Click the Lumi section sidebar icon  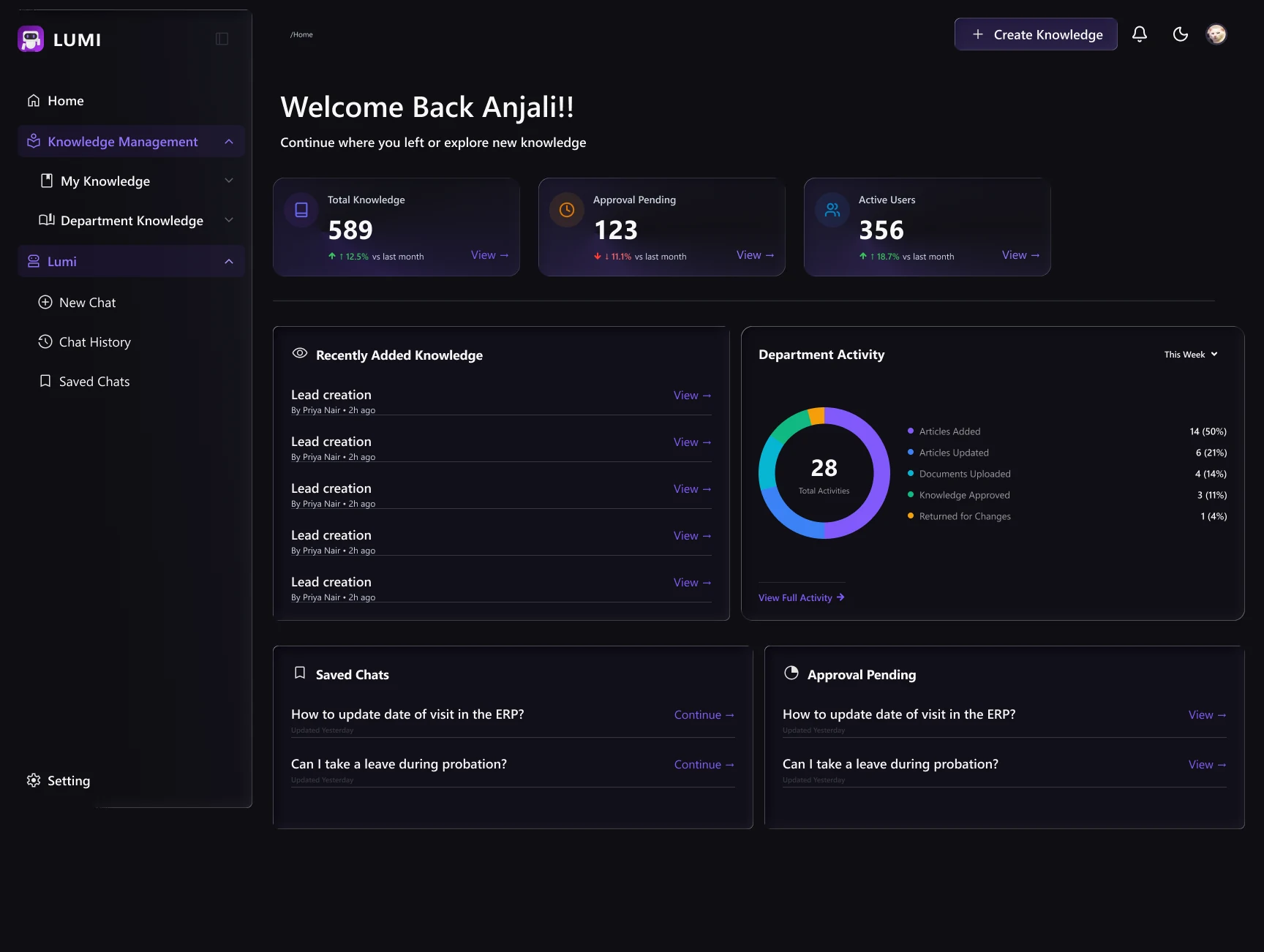[34, 261]
